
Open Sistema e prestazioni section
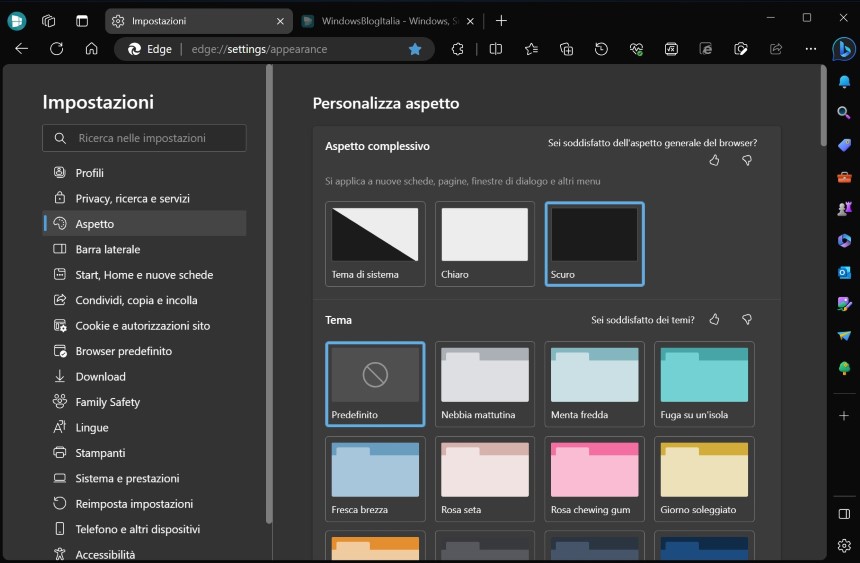coord(144,478)
